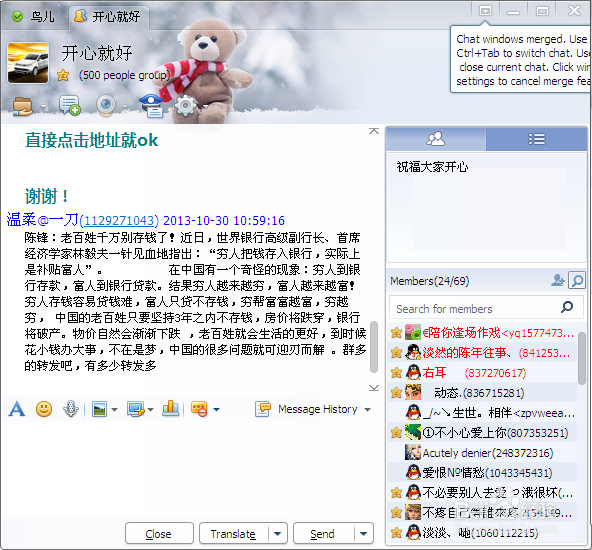Select member ①不小心爱上你(807353251)
Image resolution: width=592 pixels, height=550 pixels.
pyautogui.click(x=483, y=433)
